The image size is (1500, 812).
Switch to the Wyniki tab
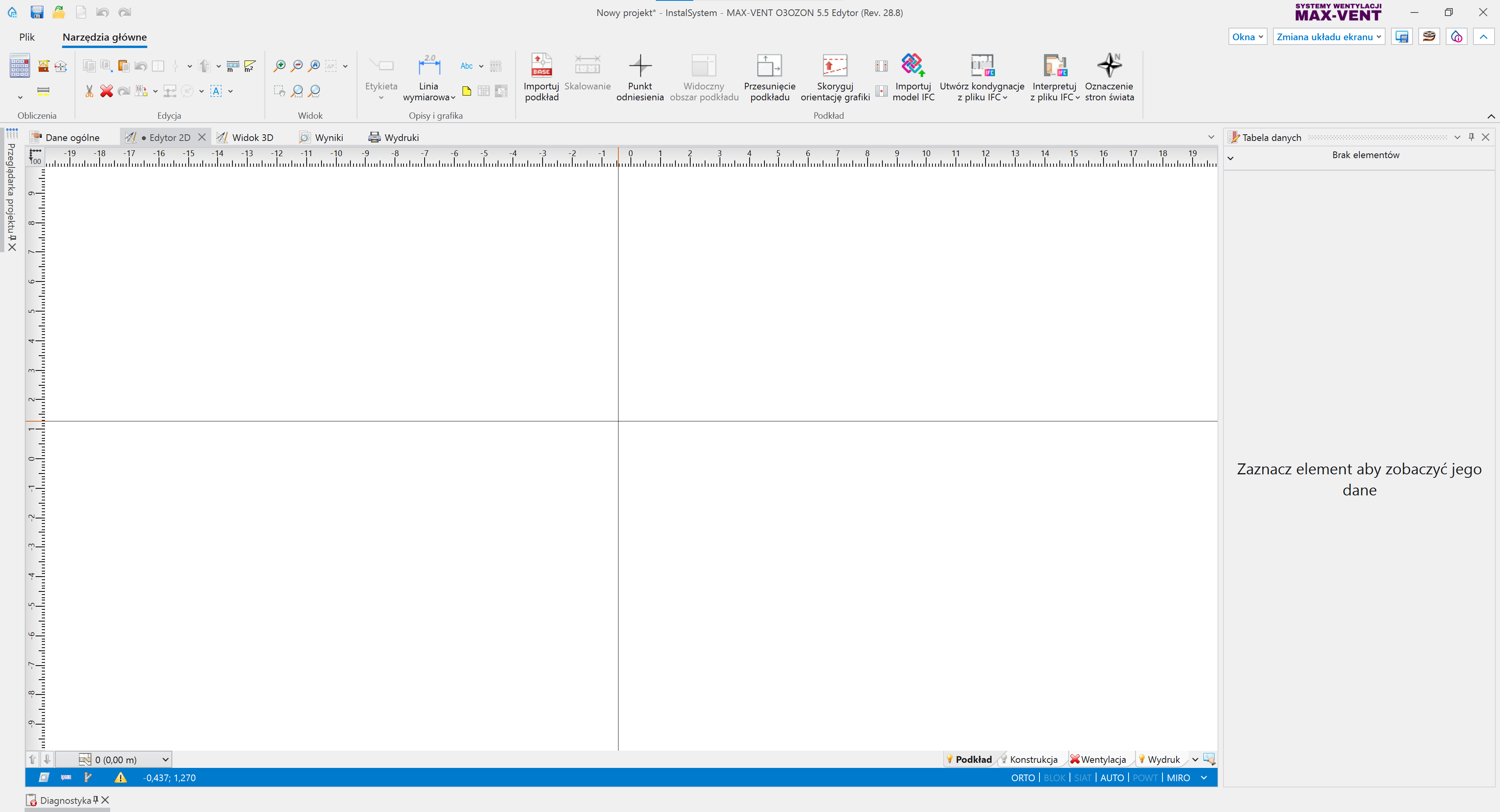[321, 137]
